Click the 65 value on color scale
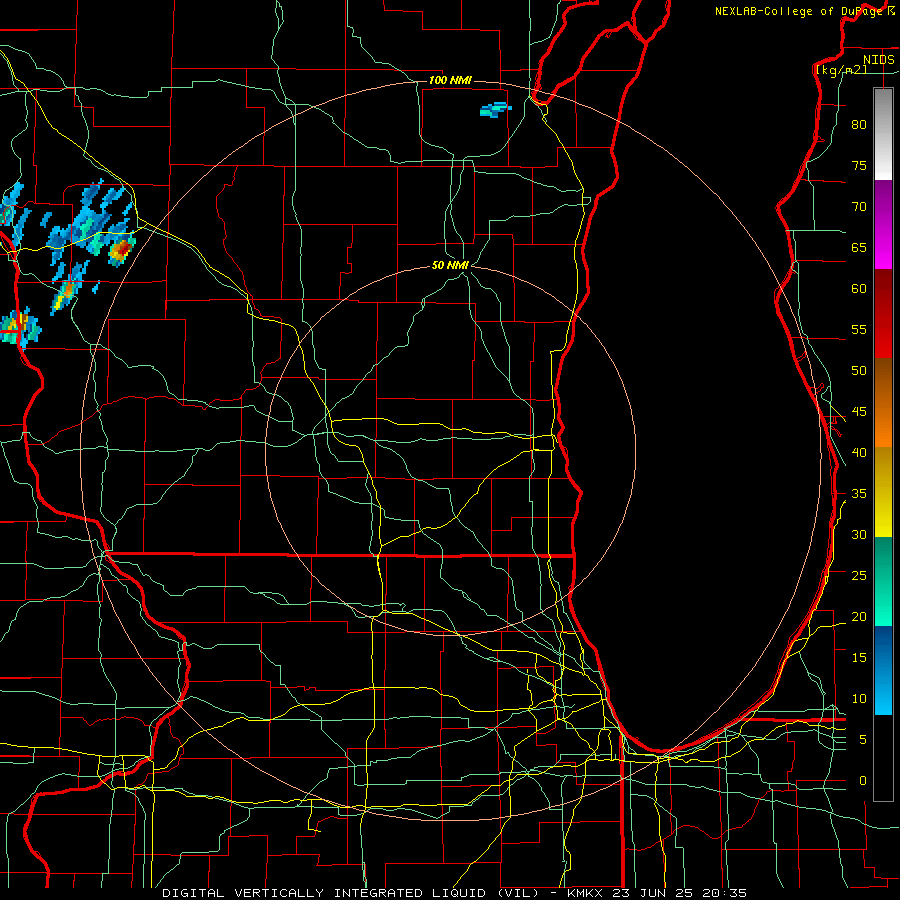This screenshot has width=900, height=900. [x=859, y=248]
